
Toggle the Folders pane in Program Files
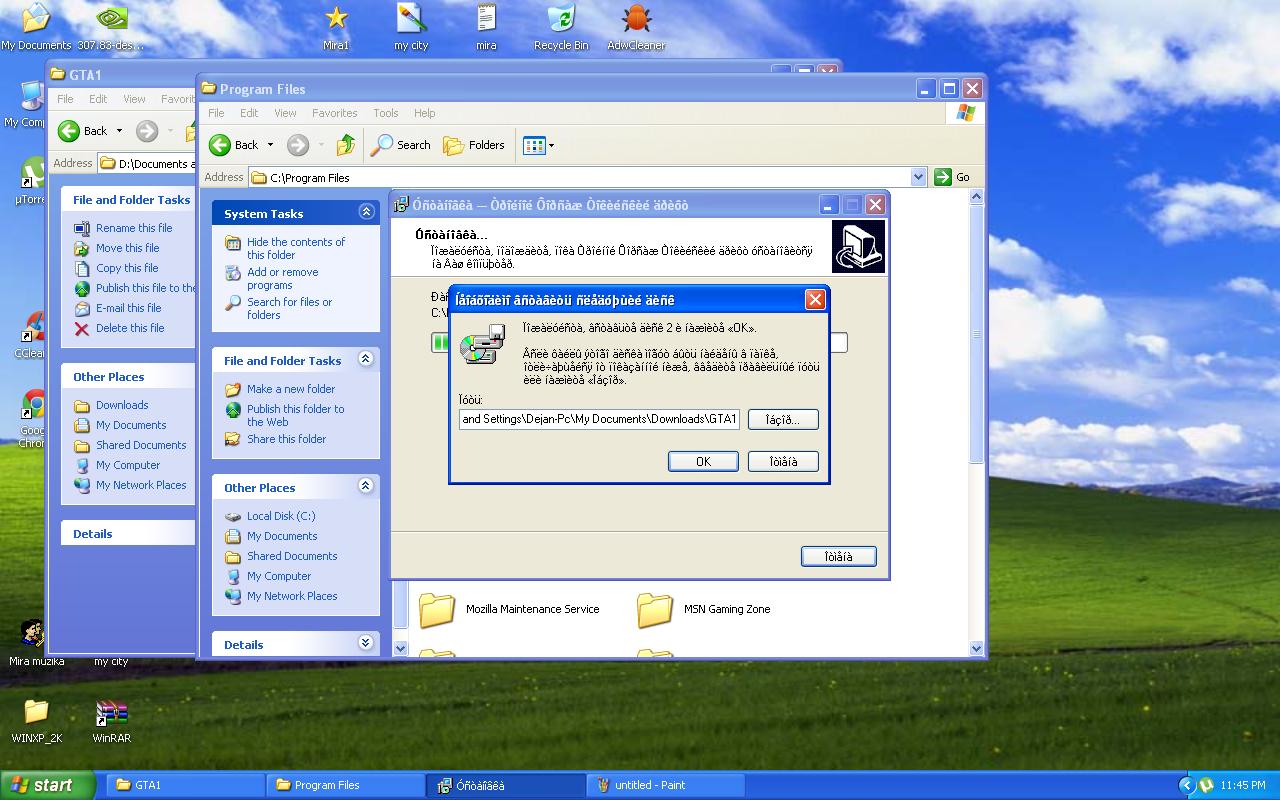click(x=474, y=145)
